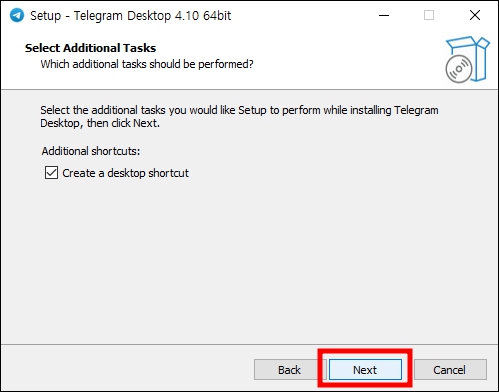Click the maximize button in title bar
The image size is (499, 392).
click(429, 15)
